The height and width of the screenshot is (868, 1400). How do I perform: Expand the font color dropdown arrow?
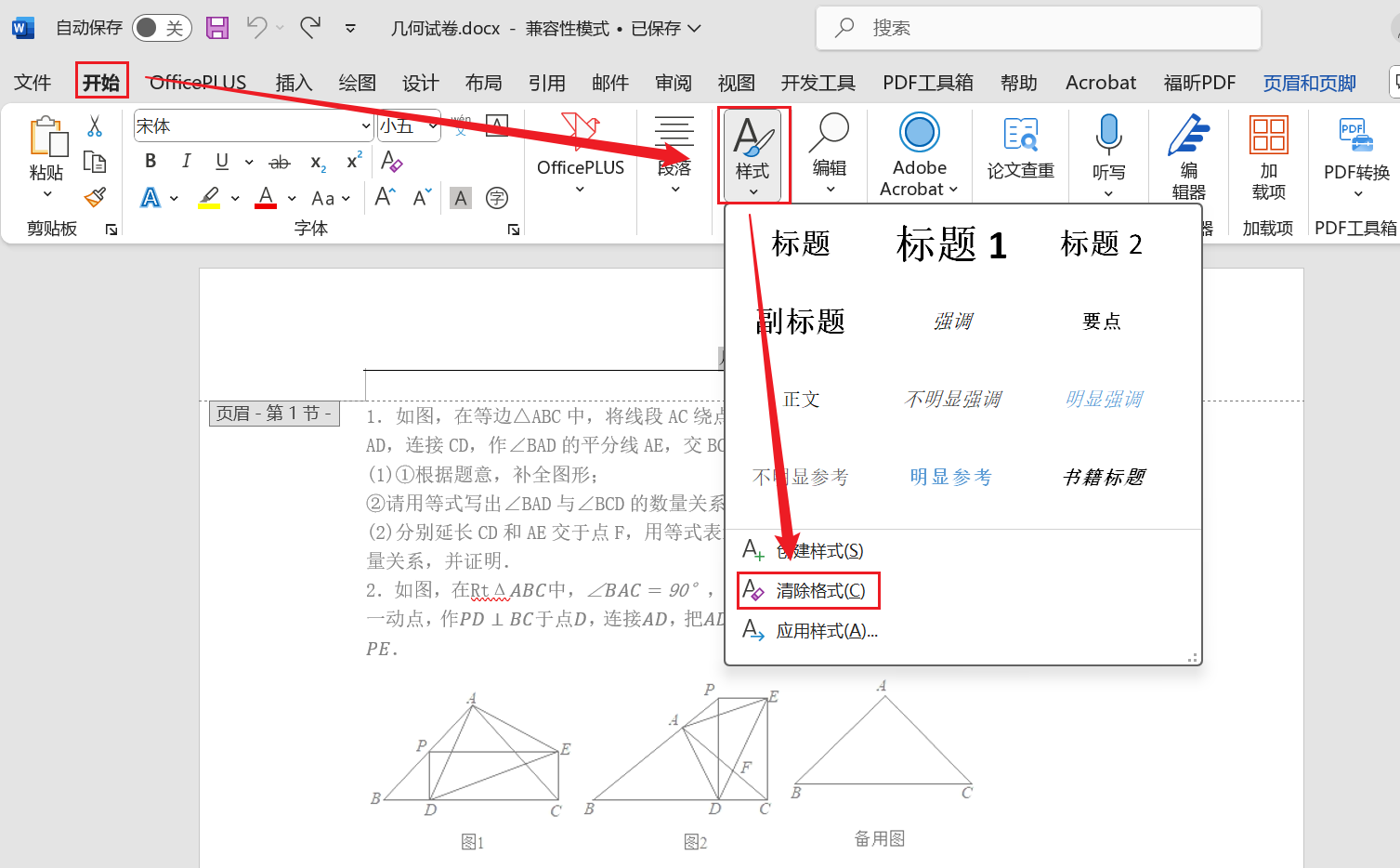[x=292, y=198]
